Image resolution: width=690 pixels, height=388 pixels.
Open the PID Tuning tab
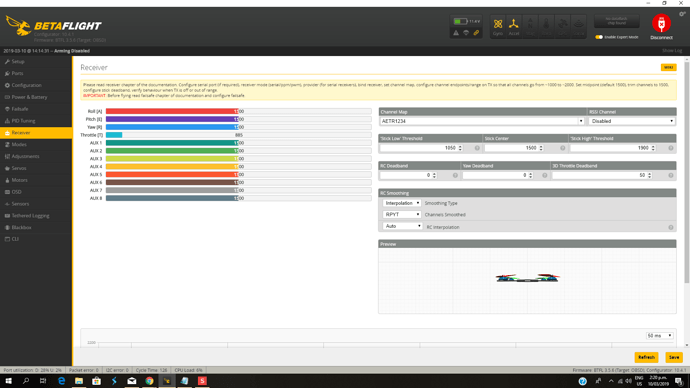point(23,121)
